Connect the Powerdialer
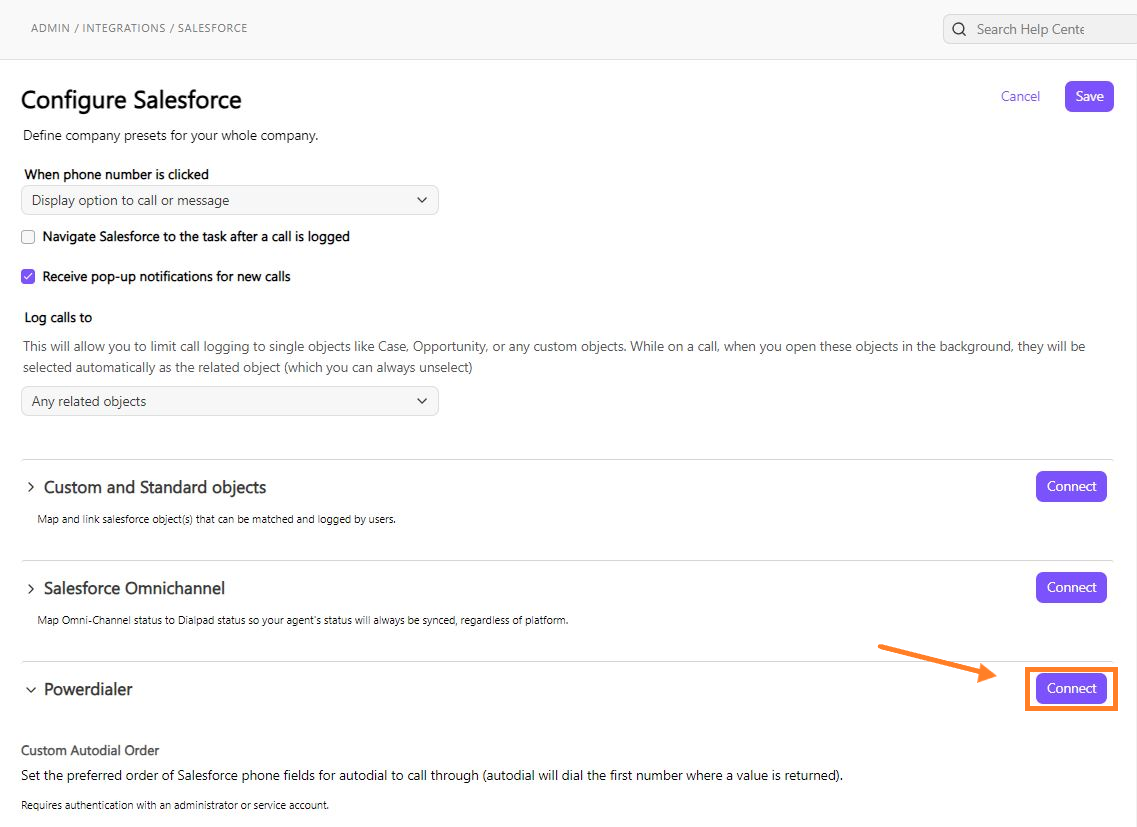Image resolution: width=1137 pixels, height=827 pixels. pyautogui.click(x=1071, y=688)
